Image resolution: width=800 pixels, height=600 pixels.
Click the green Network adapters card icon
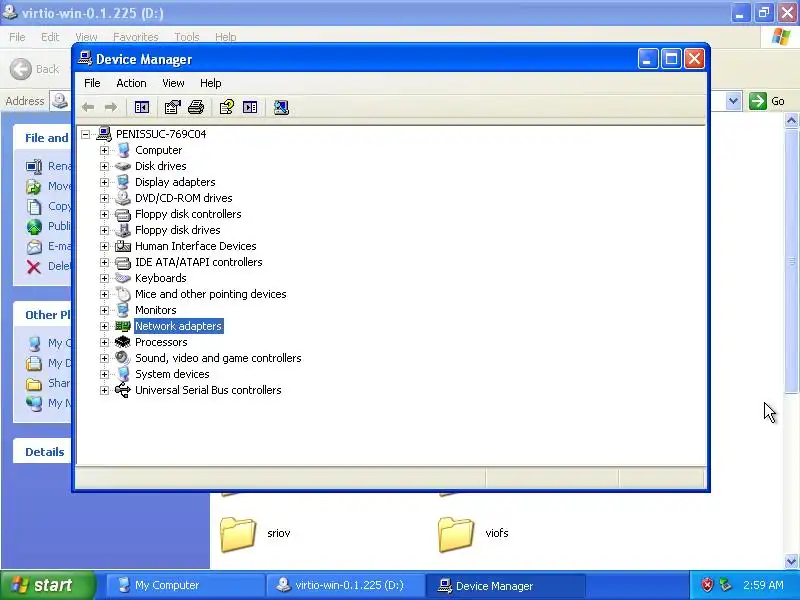(123, 326)
